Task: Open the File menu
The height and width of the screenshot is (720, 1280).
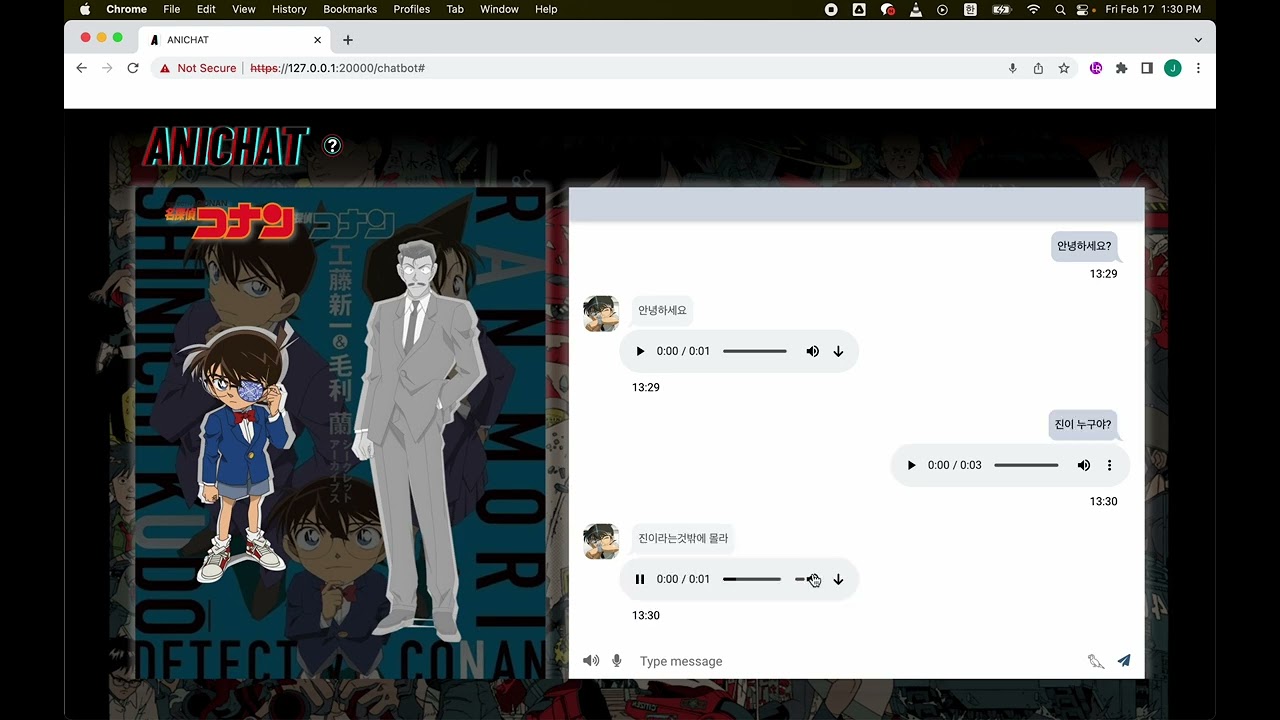Action: 172,9
